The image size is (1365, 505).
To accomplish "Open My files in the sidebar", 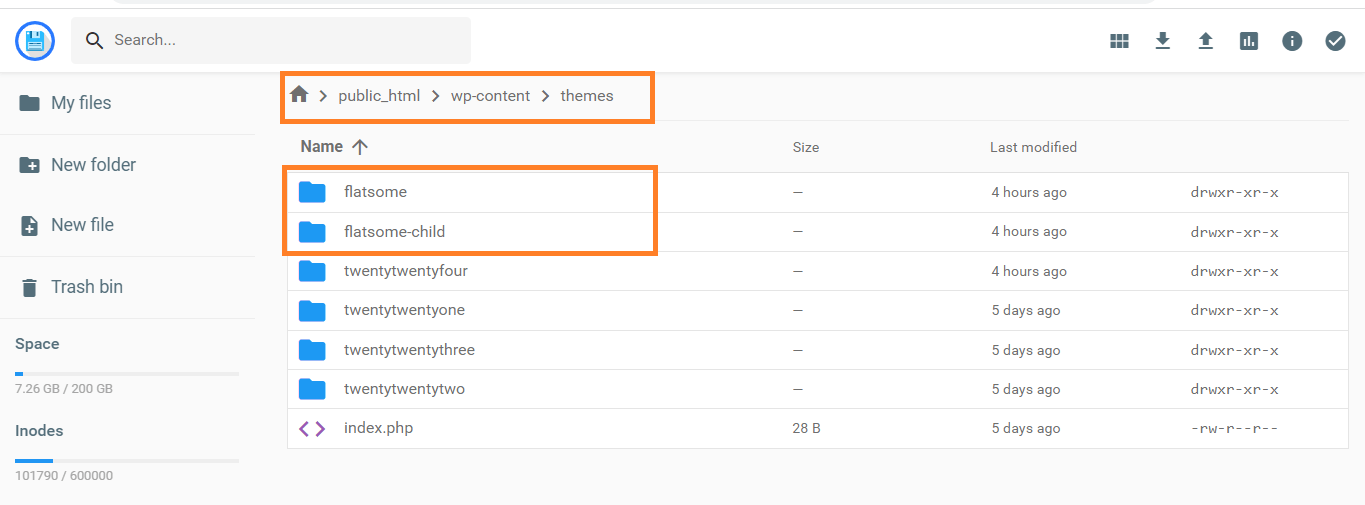I will [81, 103].
